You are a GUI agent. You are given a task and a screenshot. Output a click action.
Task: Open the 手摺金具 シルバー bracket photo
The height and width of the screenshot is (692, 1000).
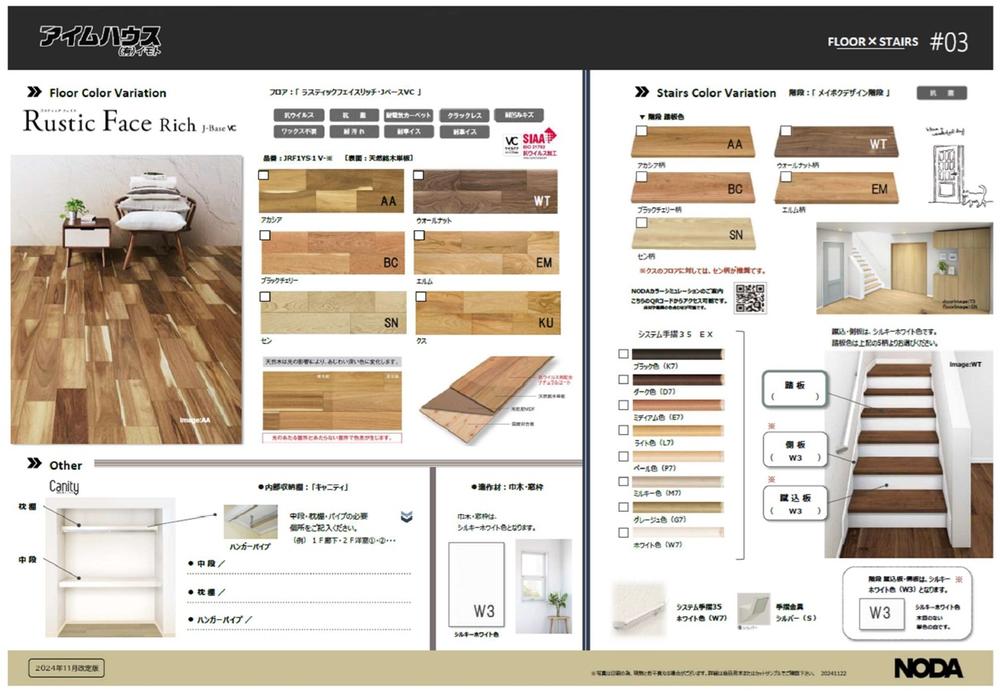tap(753, 611)
